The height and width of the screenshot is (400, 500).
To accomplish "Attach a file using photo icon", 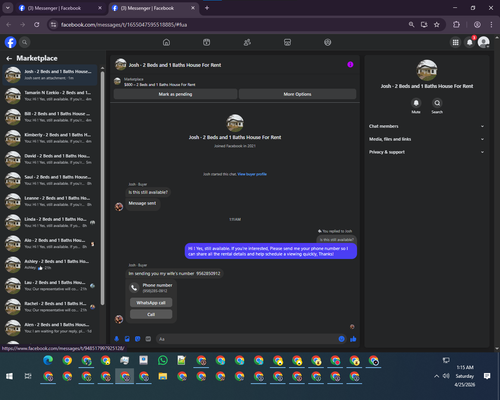I will coord(127,339).
